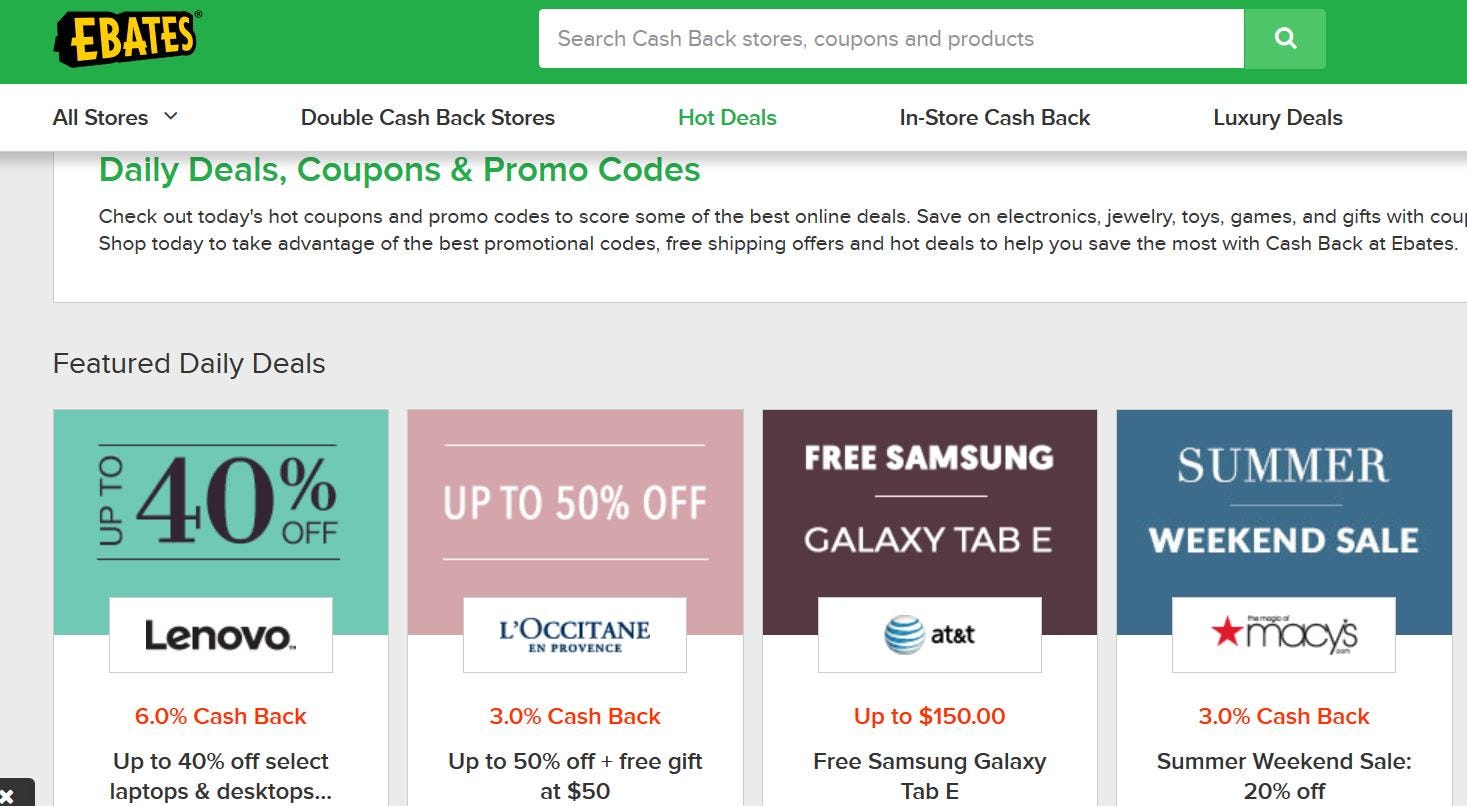Viewport: 1467px width, 806px height.
Task: Open the All Stores chevron arrow
Action: tap(170, 117)
